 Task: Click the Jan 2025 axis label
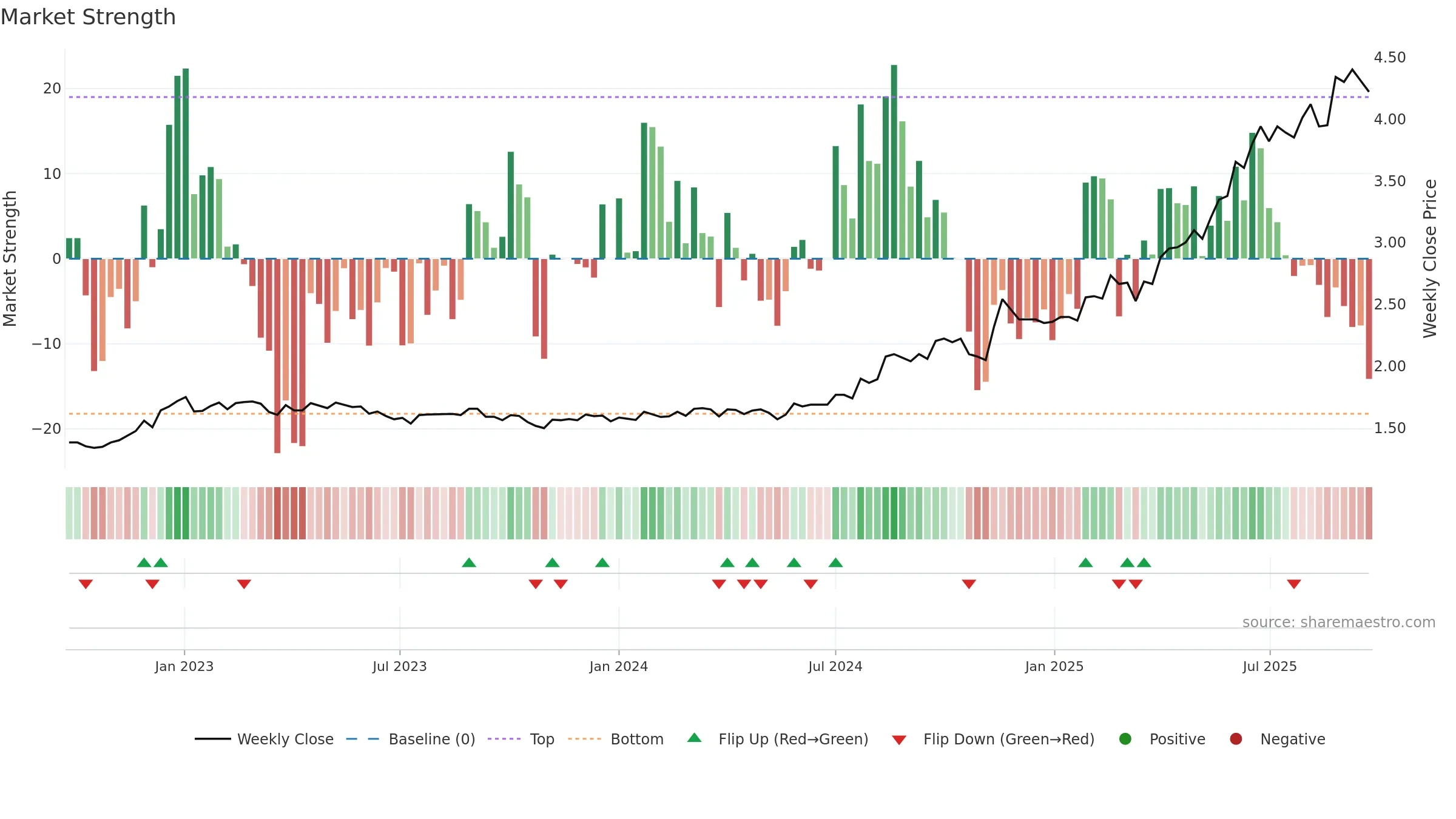pyautogui.click(x=1054, y=667)
